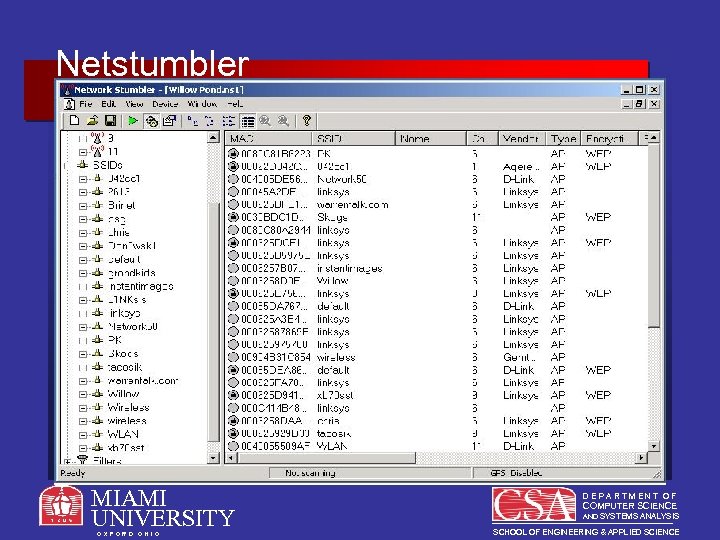Click the lock icon on tacosik row
The height and width of the screenshot is (540, 720).
(x=233, y=433)
